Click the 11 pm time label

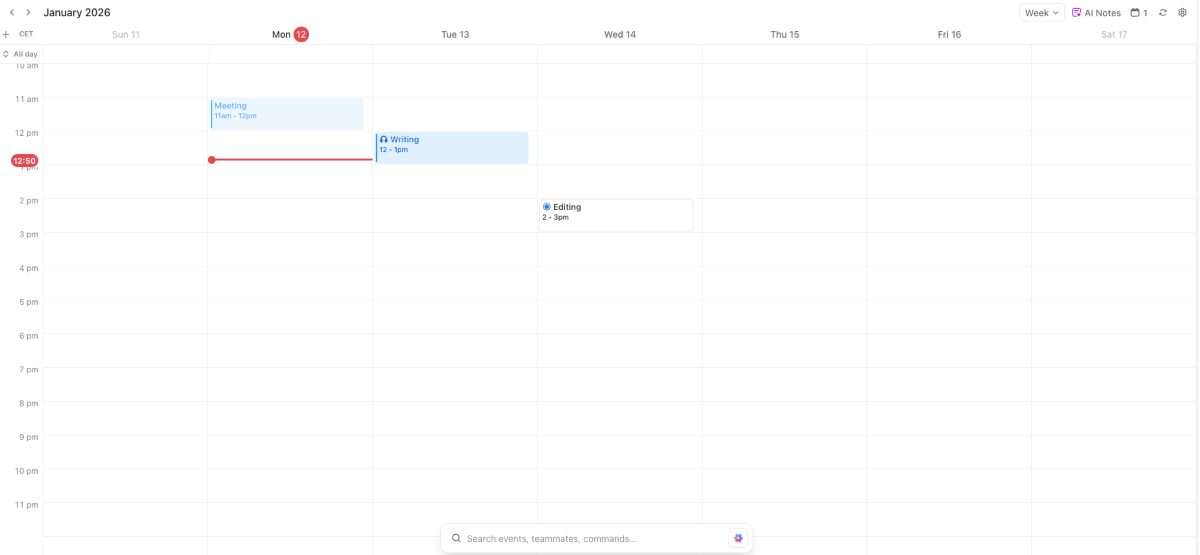(x=27, y=504)
